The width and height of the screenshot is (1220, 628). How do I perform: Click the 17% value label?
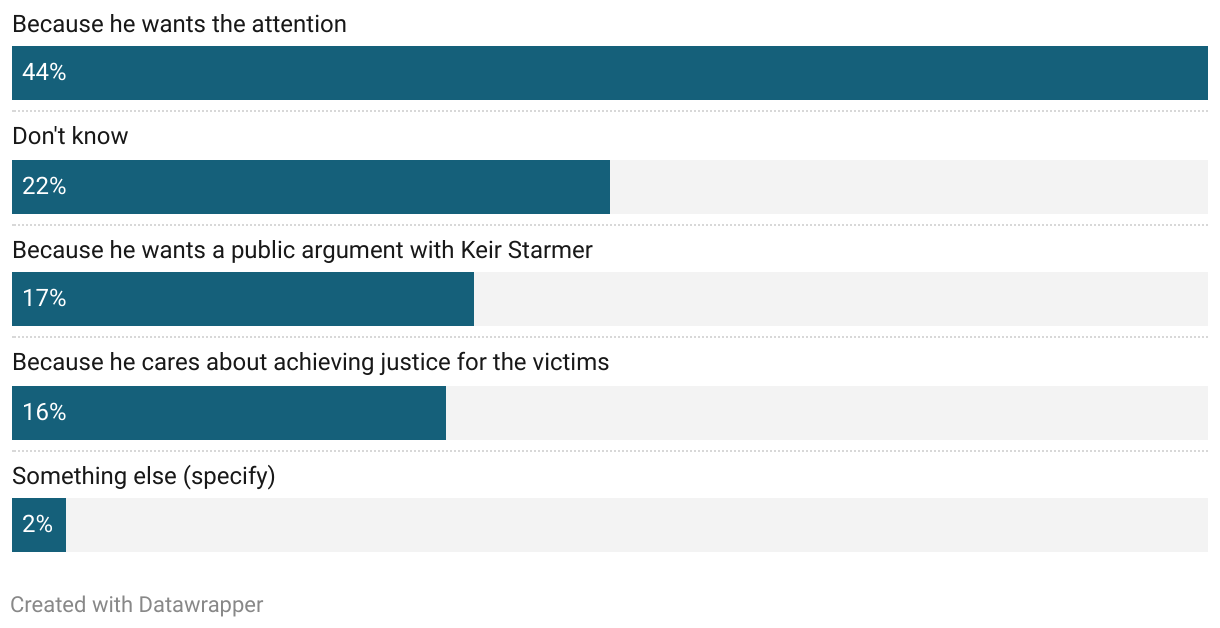[x=44, y=298]
